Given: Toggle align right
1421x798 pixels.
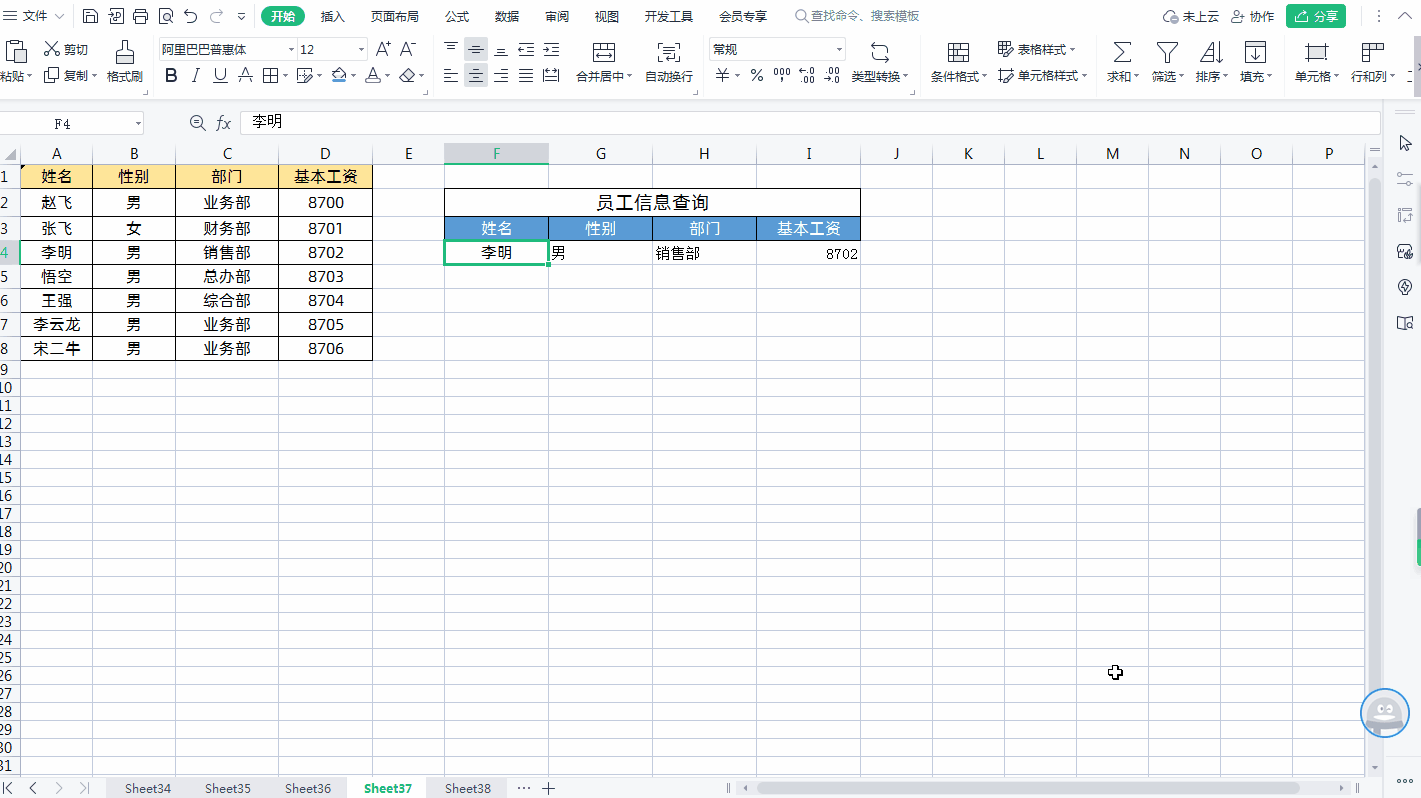Looking at the screenshot, I should [x=501, y=75].
